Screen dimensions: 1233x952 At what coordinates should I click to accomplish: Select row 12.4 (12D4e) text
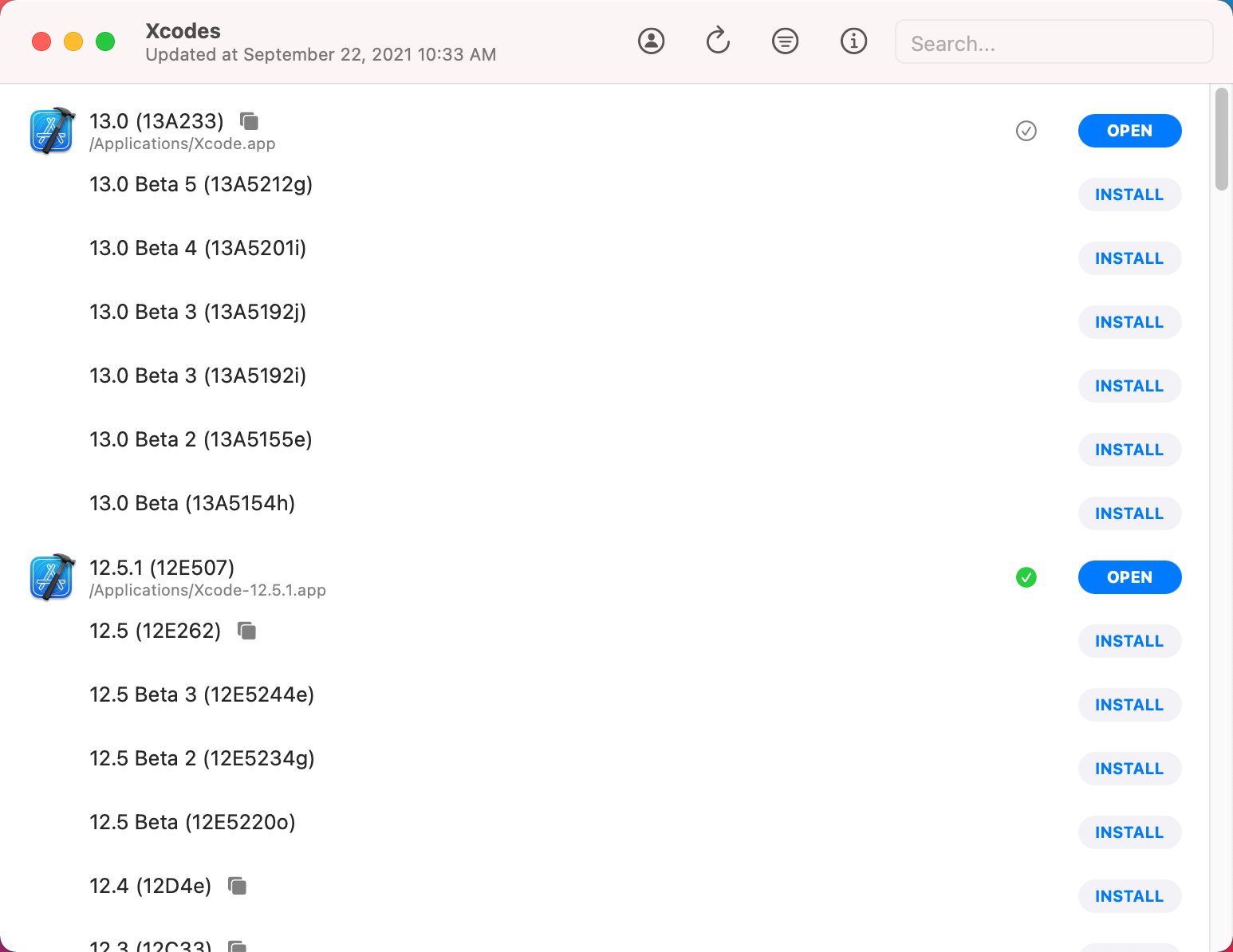coord(150,887)
